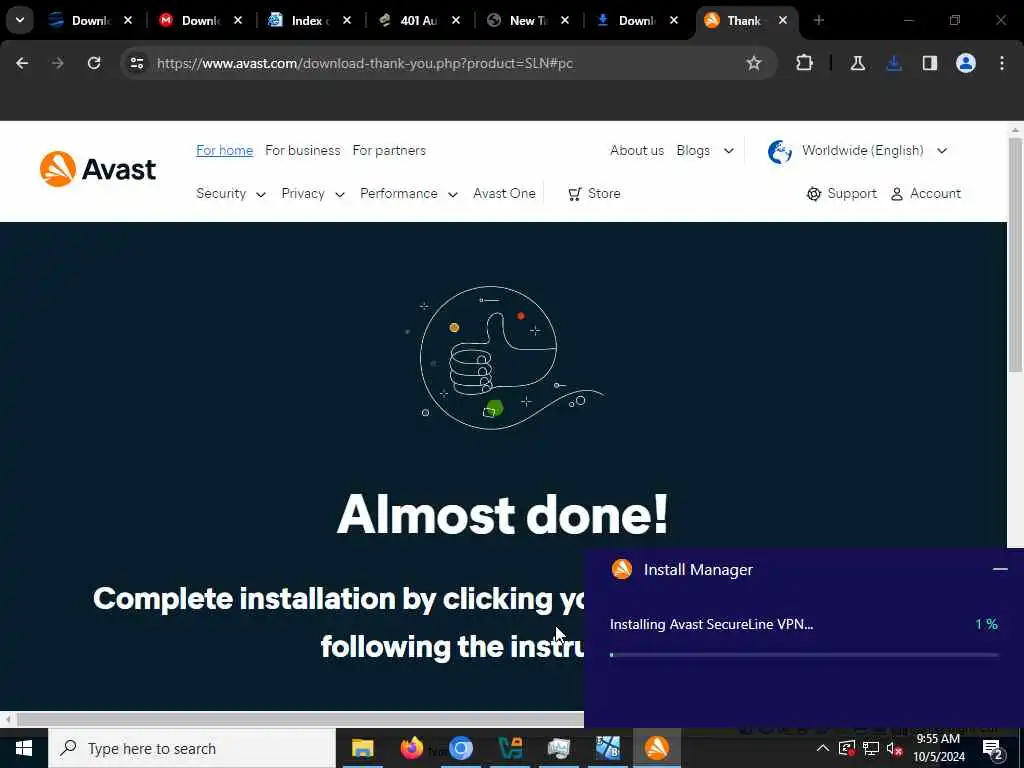Bookmark this page with the star
The image size is (1024, 768).
pyautogui.click(x=754, y=63)
